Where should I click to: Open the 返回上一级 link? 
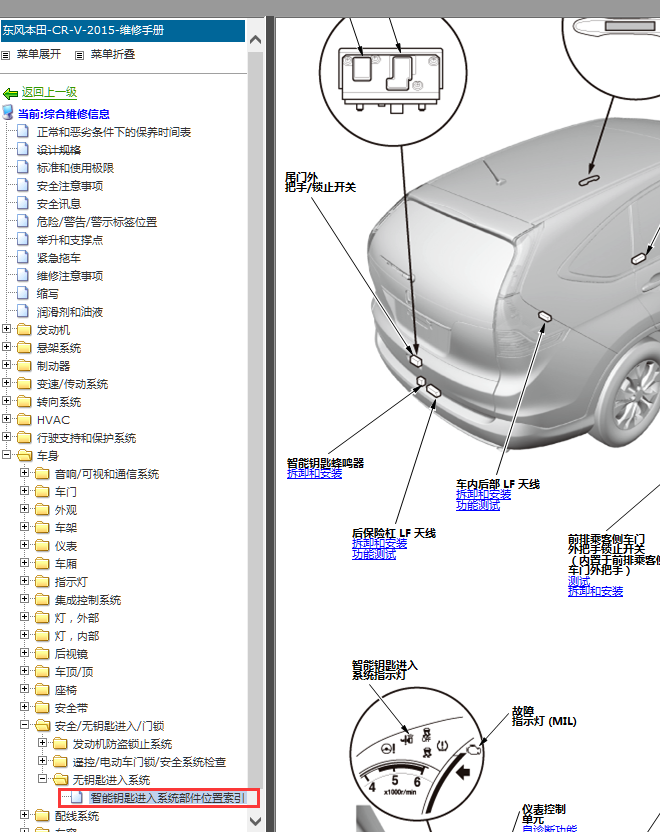pos(49,92)
